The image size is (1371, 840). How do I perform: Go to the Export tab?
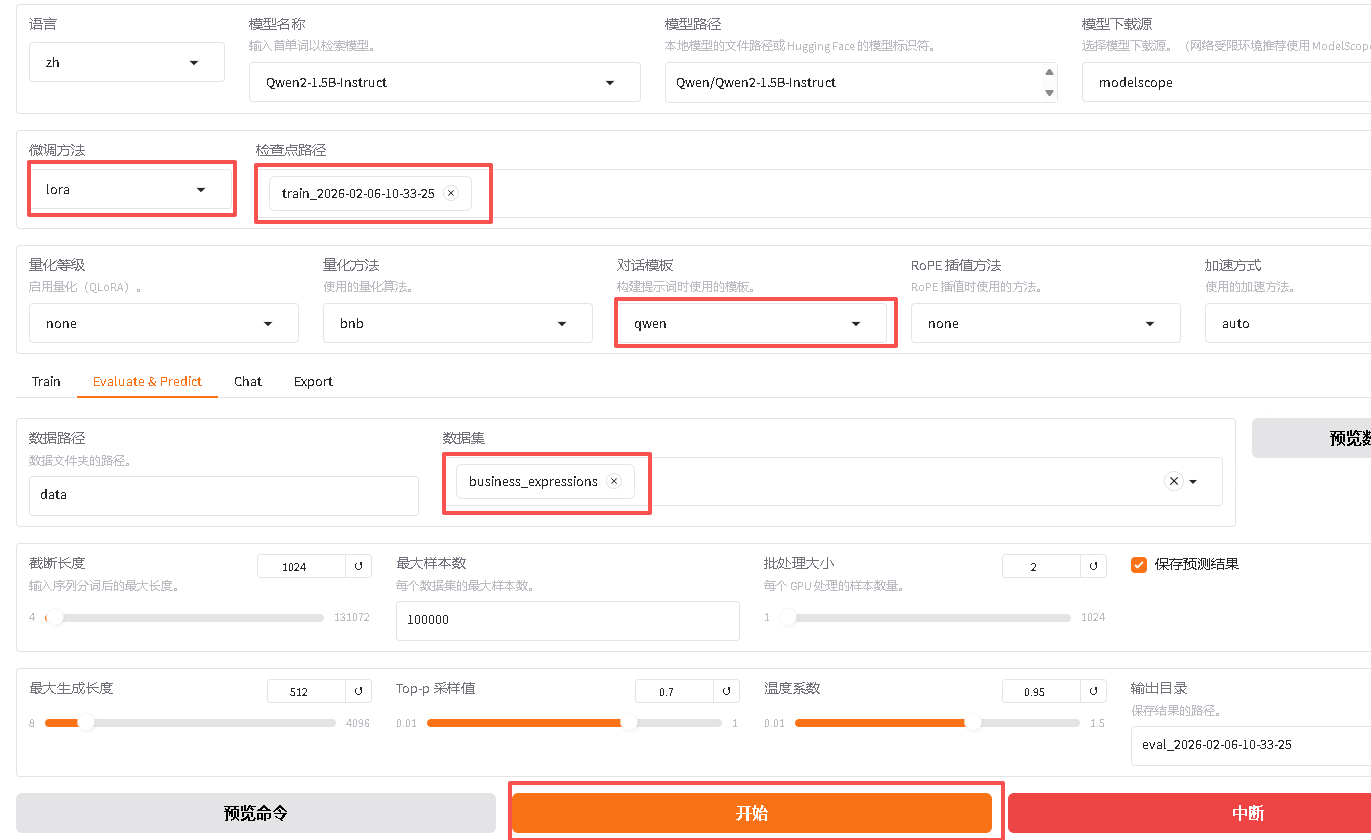(x=313, y=381)
